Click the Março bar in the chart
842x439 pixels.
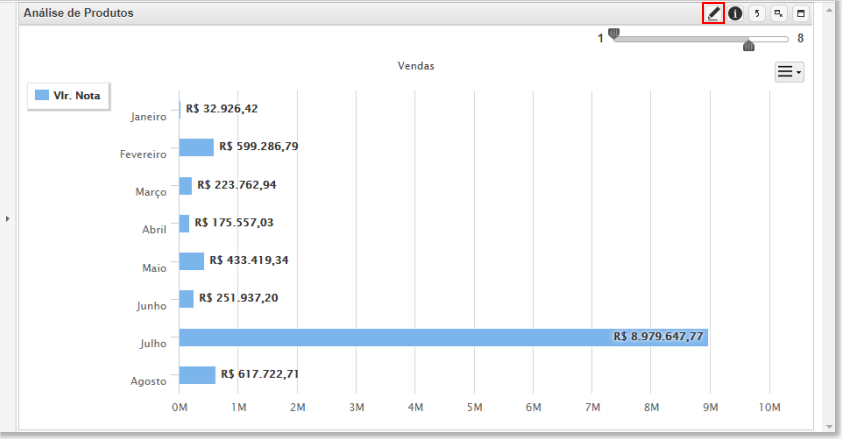pyautogui.click(x=185, y=186)
